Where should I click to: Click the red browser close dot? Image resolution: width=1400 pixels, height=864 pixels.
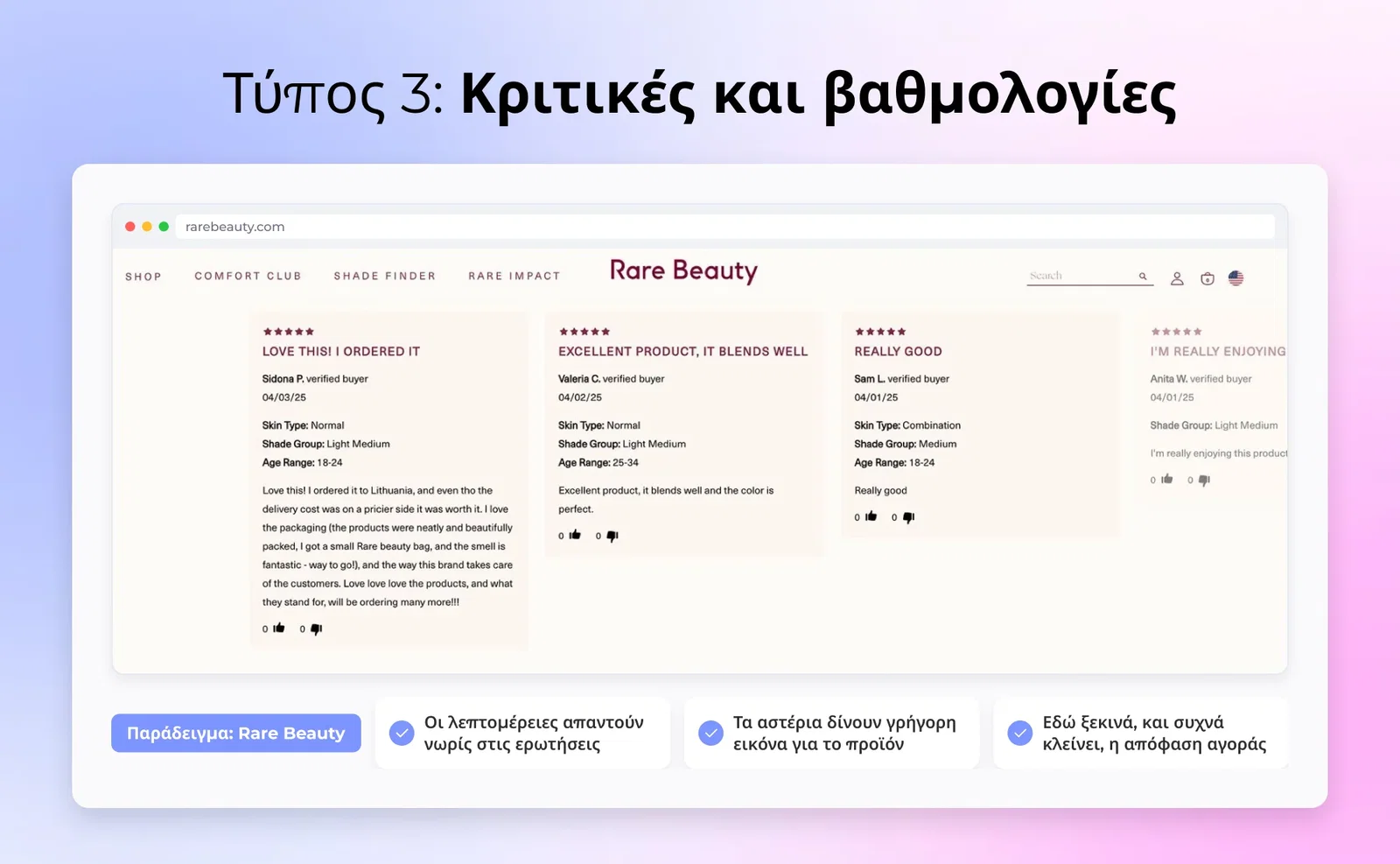point(130,227)
